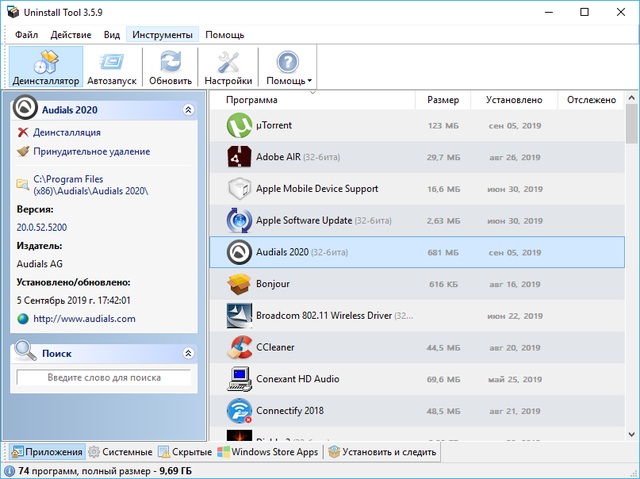Open the Действие menu
Image resolution: width=640 pixels, height=479 pixels.
point(71,35)
